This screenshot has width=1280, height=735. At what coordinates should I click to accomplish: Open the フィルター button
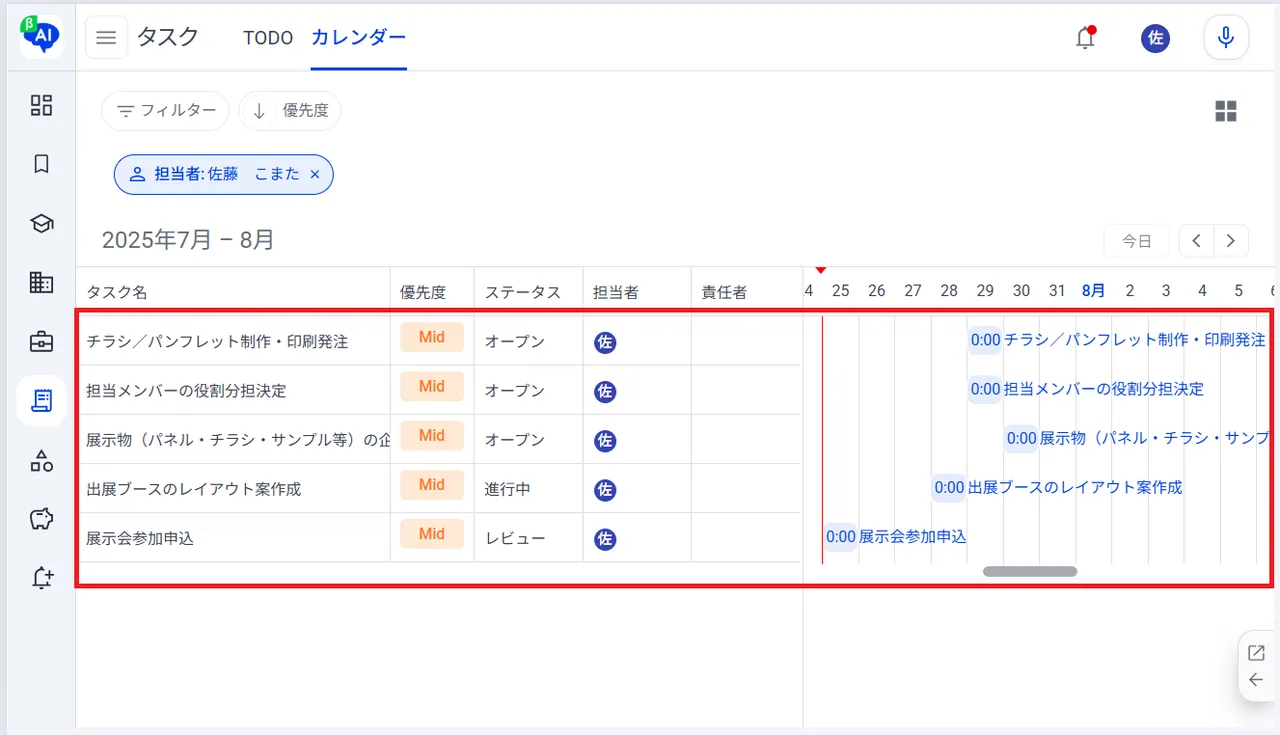tap(165, 111)
